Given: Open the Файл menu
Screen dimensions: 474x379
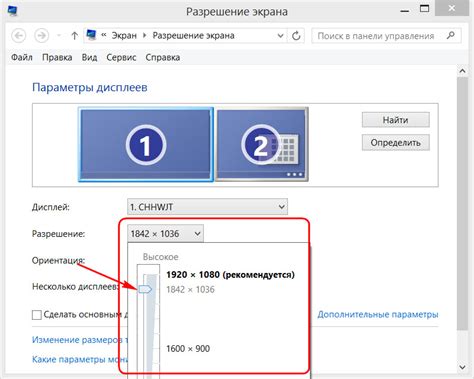Looking at the screenshot, I should coord(22,57).
